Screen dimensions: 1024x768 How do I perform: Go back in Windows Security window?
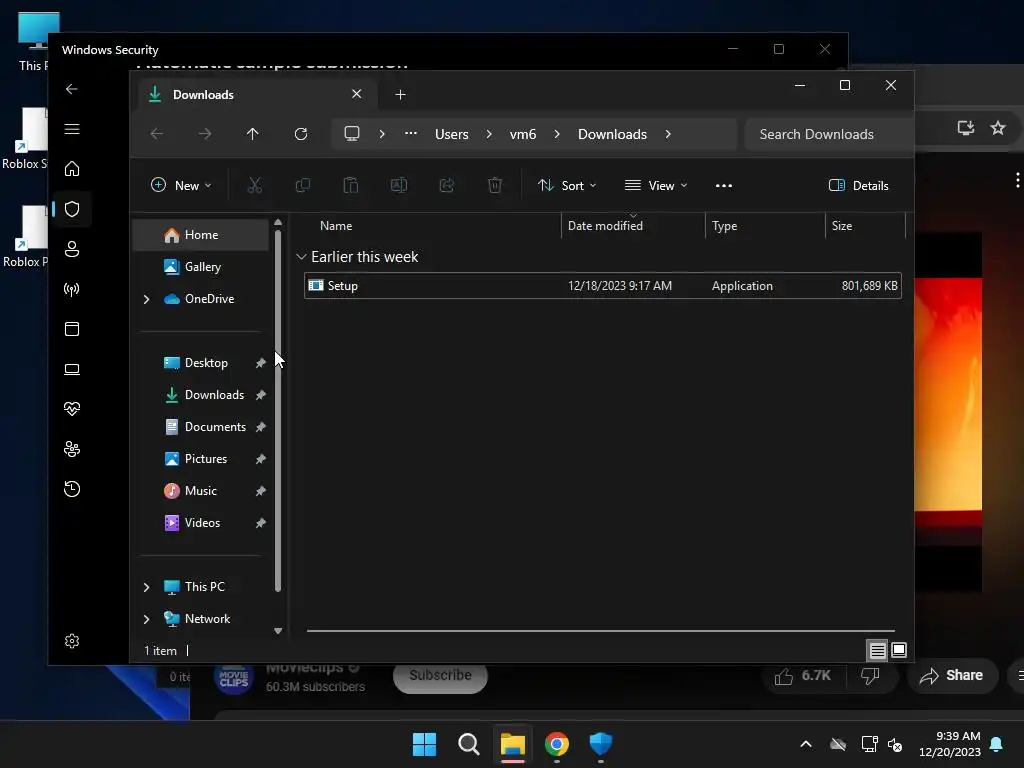(72, 89)
